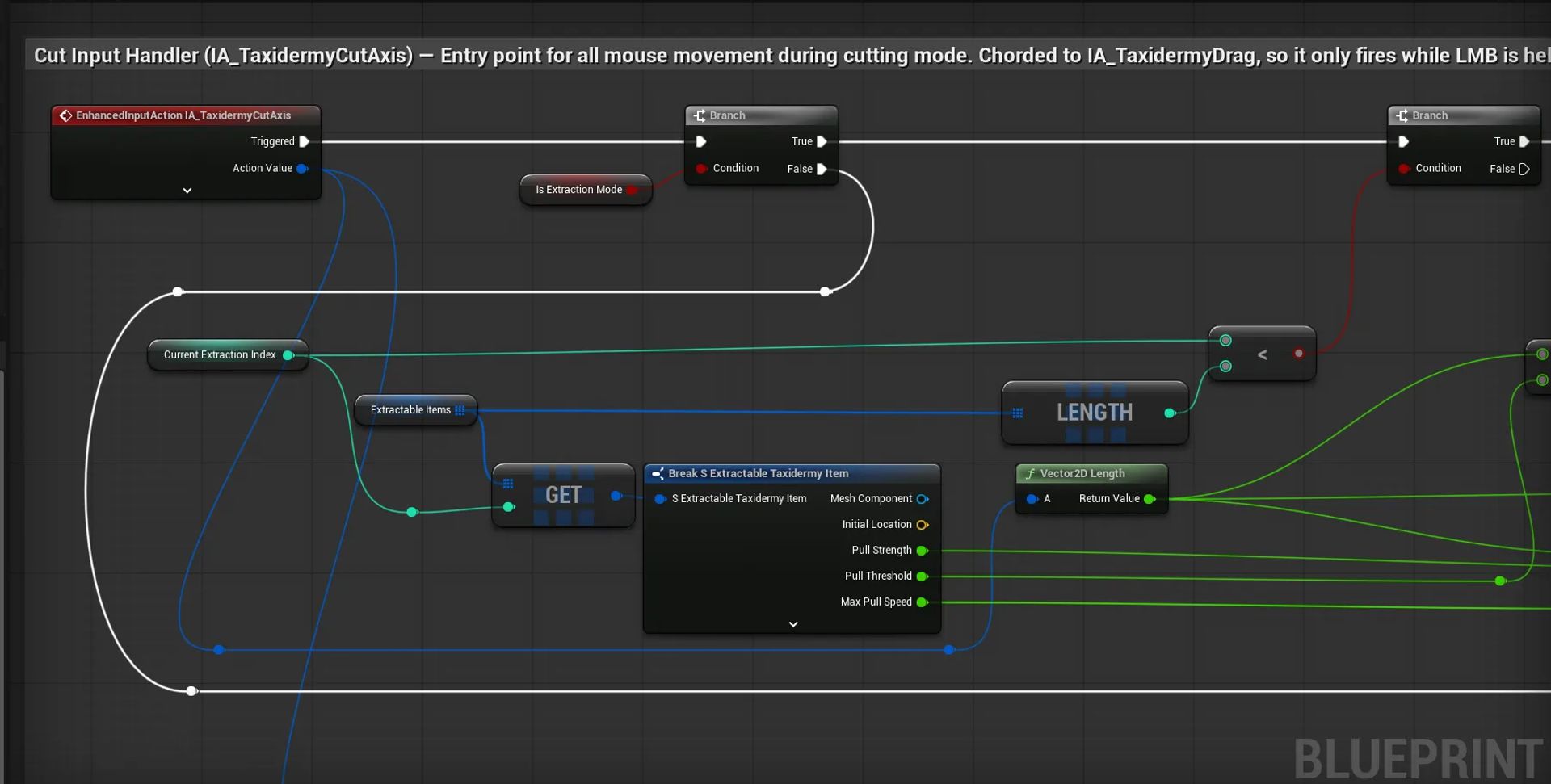Click the Is Extraction Mode output pin
1551x784 pixels.
(632, 190)
